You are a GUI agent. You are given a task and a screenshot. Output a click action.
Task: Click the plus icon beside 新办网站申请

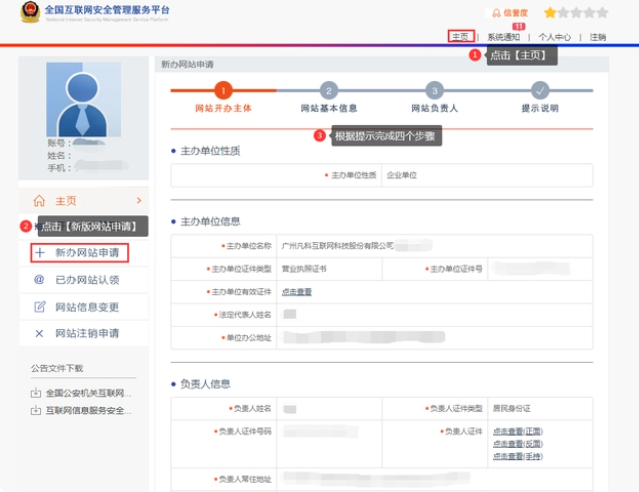tap(40, 253)
